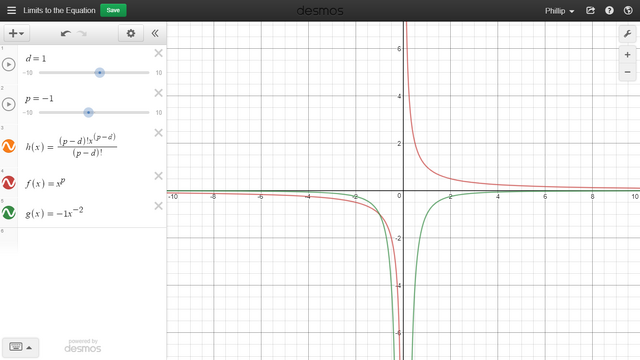Click the h(x) fraction expression
The height and width of the screenshot is (360, 640).
pyautogui.click(x=71, y=146)
